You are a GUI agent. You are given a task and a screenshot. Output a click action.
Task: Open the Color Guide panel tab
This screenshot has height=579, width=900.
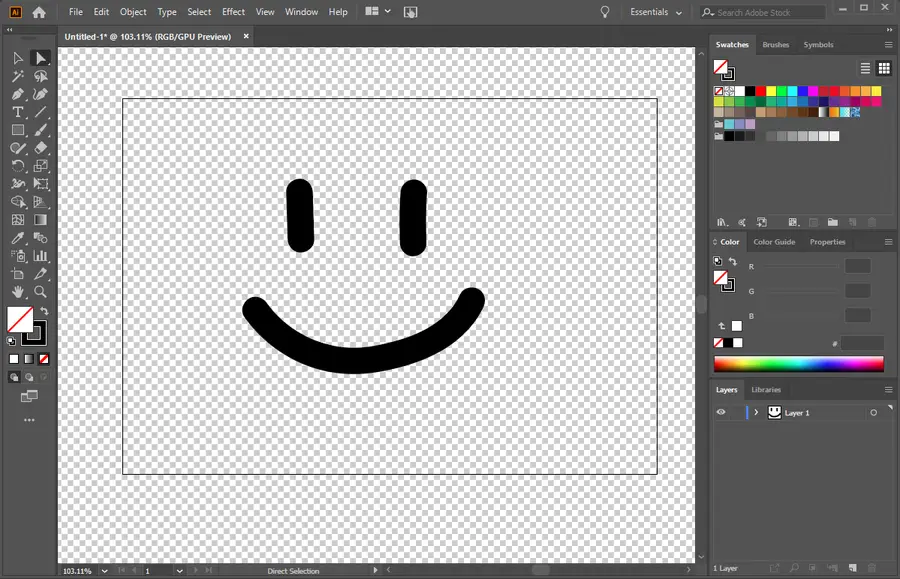point(774,242)
